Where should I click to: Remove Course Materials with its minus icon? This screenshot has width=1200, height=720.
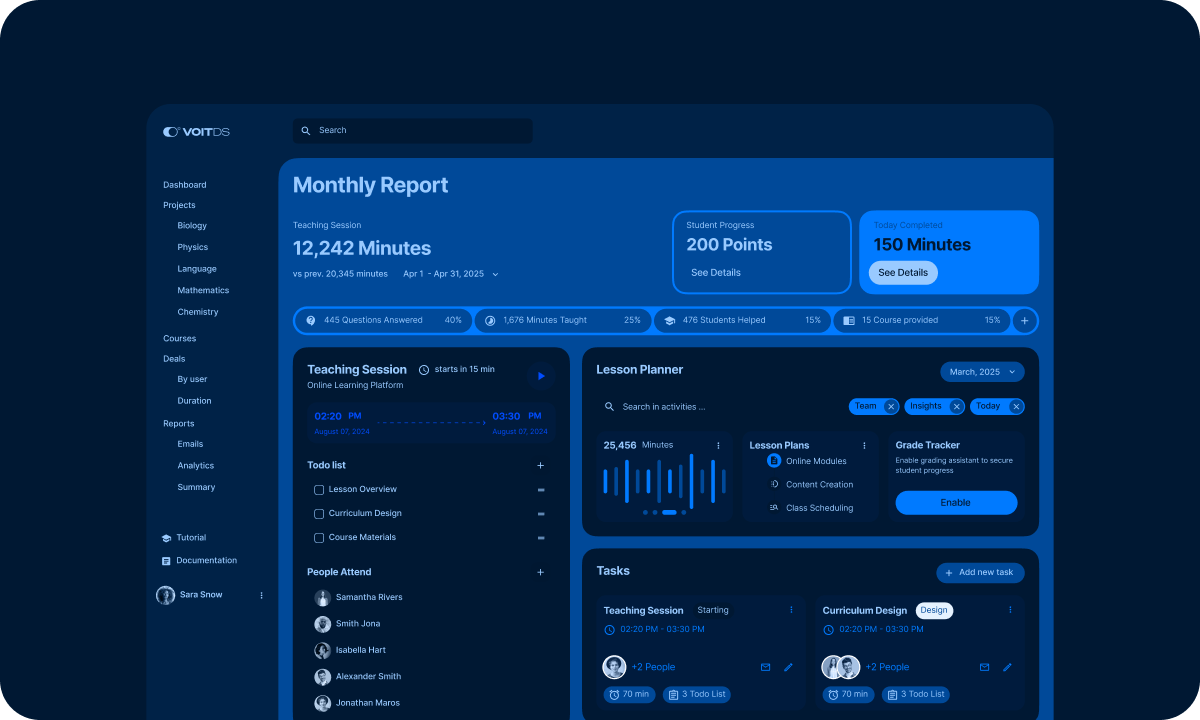pos(541,538)
